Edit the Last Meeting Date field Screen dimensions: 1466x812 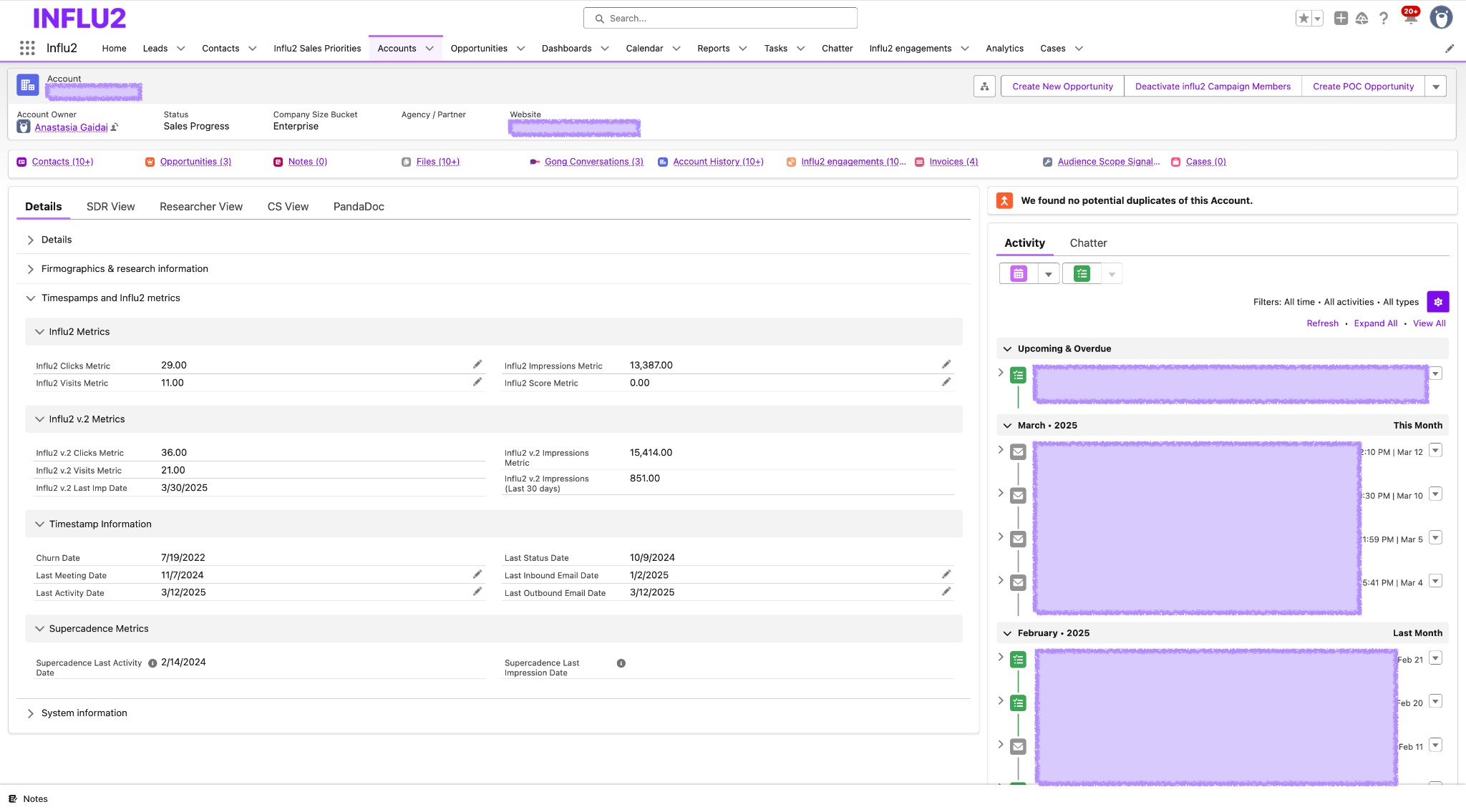(477, 574)
